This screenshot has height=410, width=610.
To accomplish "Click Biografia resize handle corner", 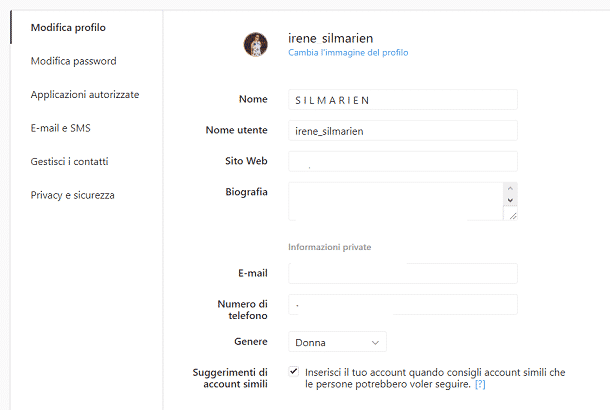I will point(511,214).
